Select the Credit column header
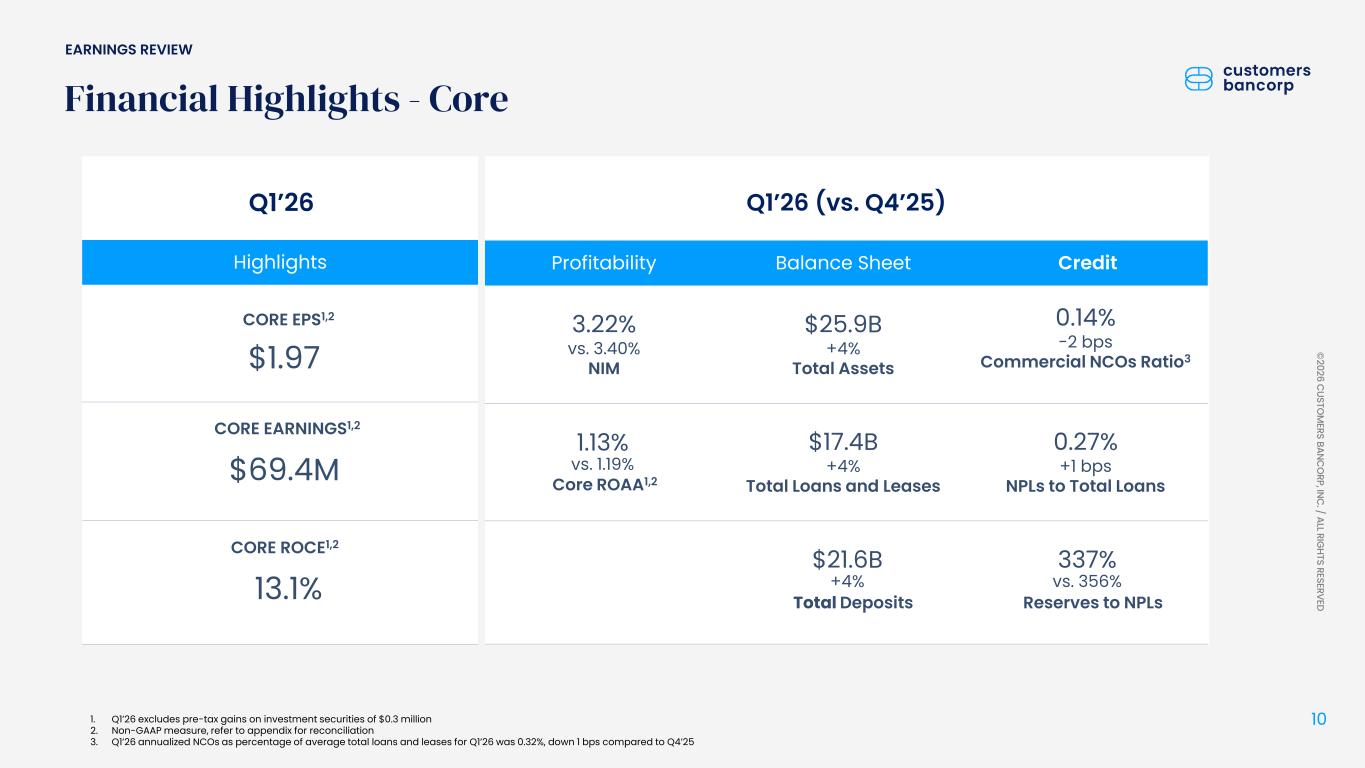Image resolution: width=1365 pixels, height=768 pixels. tap(1085, 263)
